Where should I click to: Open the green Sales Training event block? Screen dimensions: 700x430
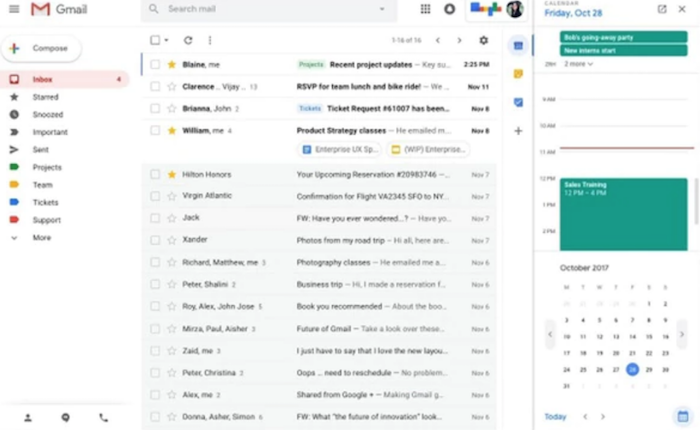pyautogui.click(x=622, y=214)
